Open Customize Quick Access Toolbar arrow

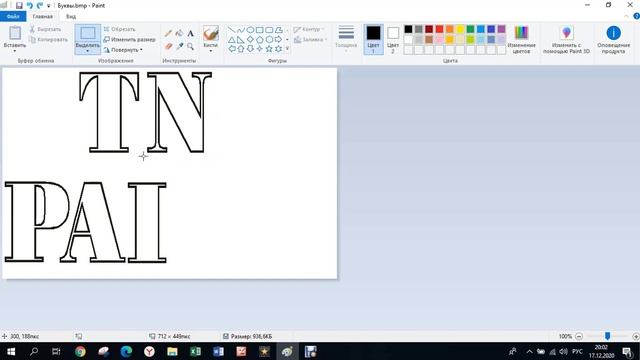tap(49, 6)
